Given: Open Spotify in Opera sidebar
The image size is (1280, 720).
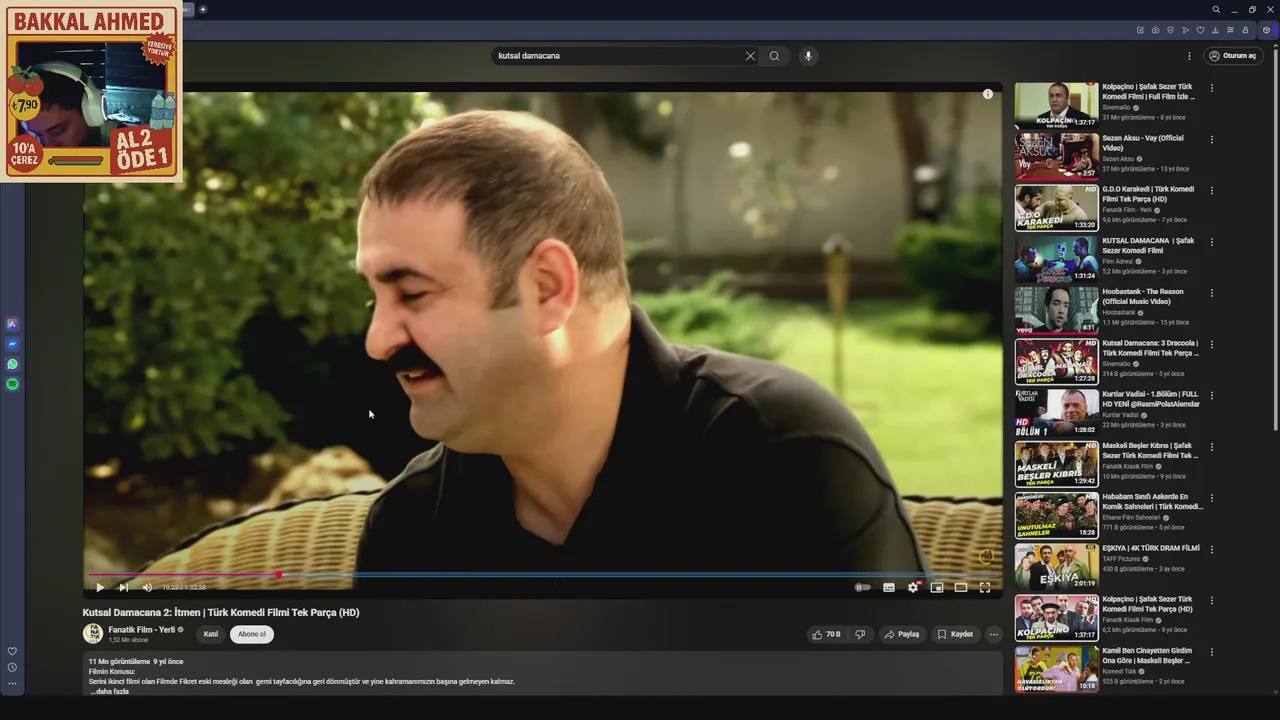Looking at the screenshot, I should (12, 384).
